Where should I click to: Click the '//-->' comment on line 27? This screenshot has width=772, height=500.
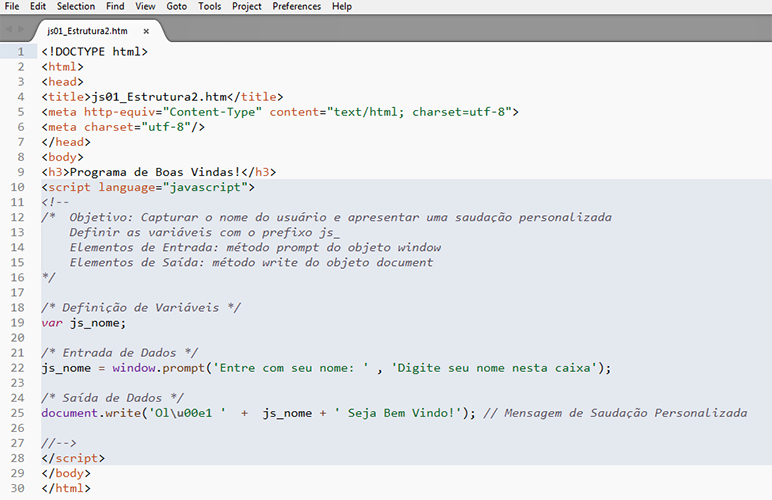tap(59, 443)
